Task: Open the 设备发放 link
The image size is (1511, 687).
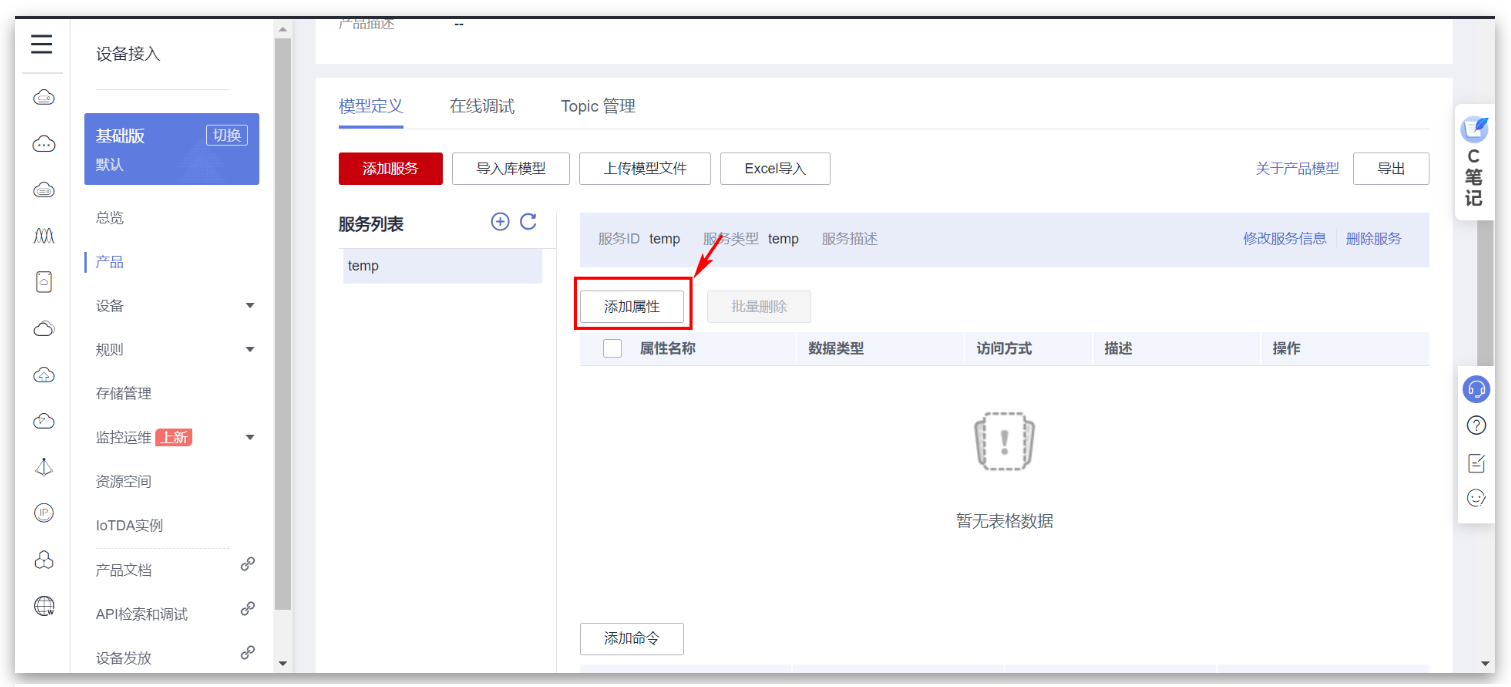Action: (x=124, y=658)
